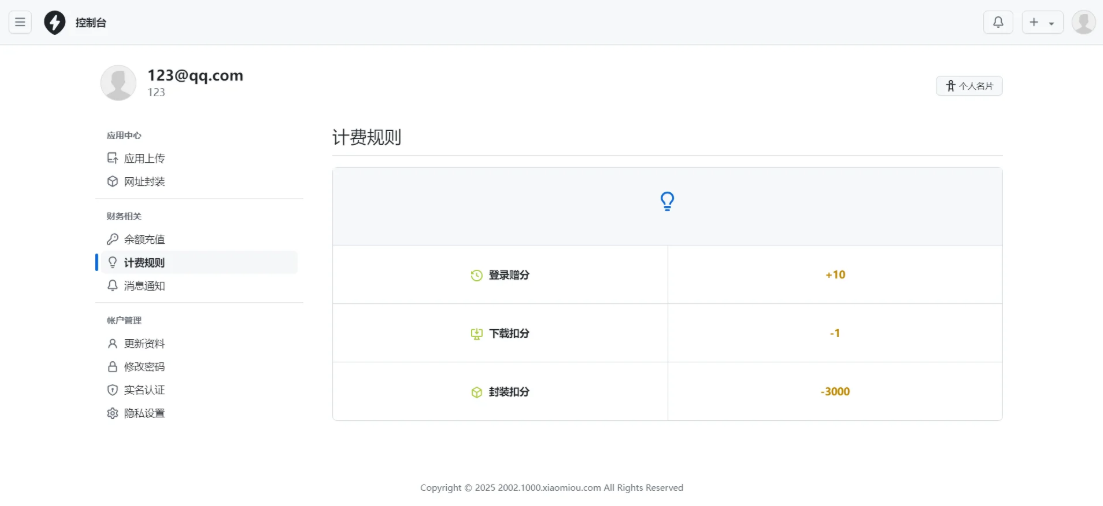Open 隐私设置 in sidebar
The width and height of the screenshot is (1103, 506).
tap(143, 413)
